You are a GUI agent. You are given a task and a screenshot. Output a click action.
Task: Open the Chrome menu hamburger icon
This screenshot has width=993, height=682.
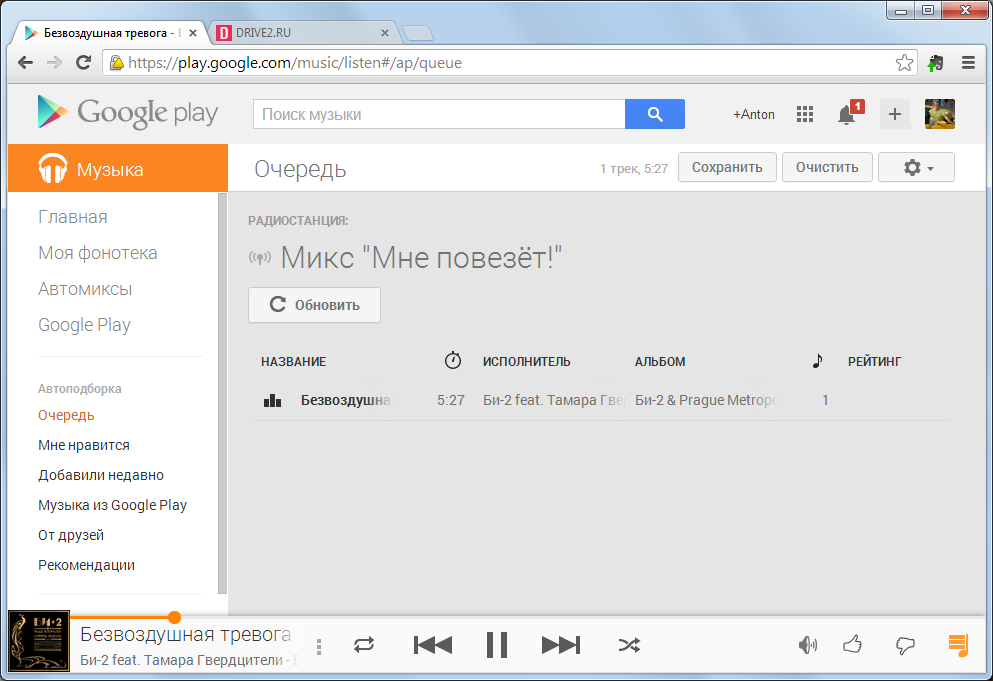[x=968, y=62]
